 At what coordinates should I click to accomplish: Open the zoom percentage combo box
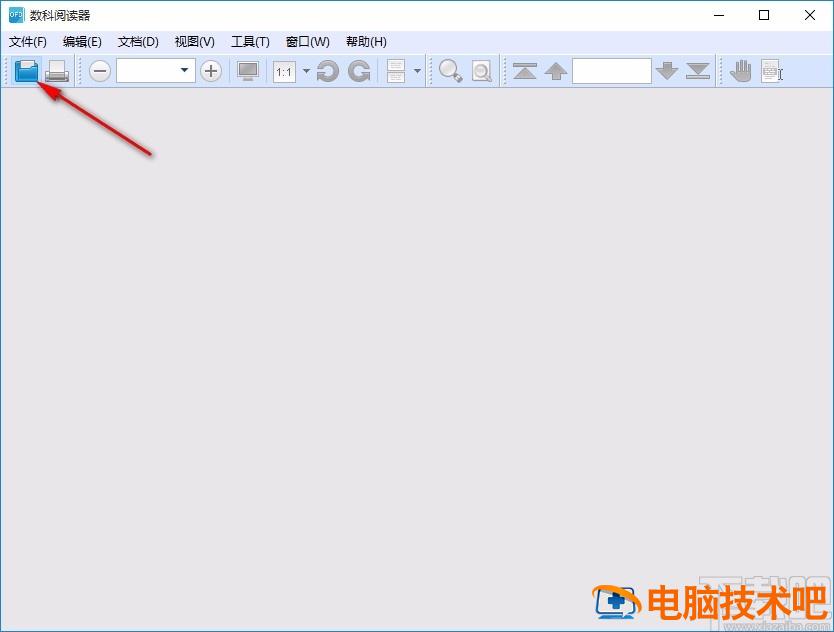pyautogui.click(x=156, y=70)
